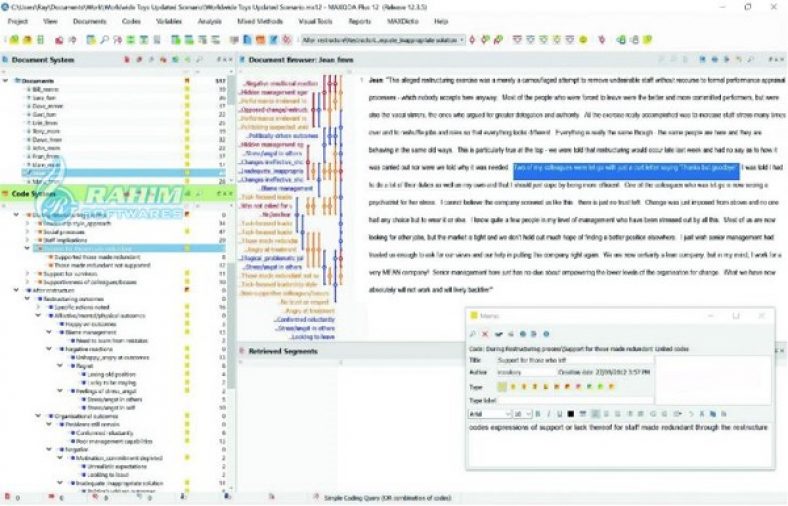Click the blue document icon in main toolbar
This screenshot has width=788, height=506.
[247, 40]
